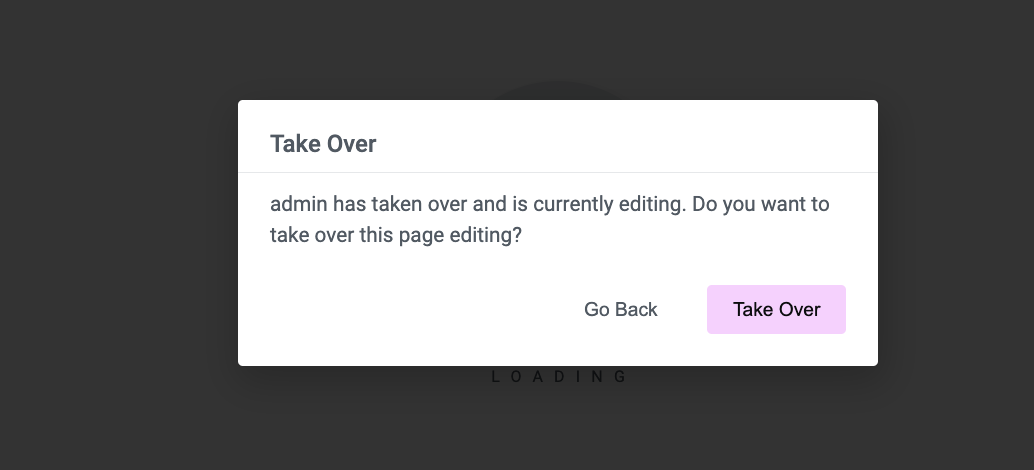Click the letter L of the LOADING label
Image resolution: width=1034 pixels, height=470 pixels.
click(x=496, y=376)
